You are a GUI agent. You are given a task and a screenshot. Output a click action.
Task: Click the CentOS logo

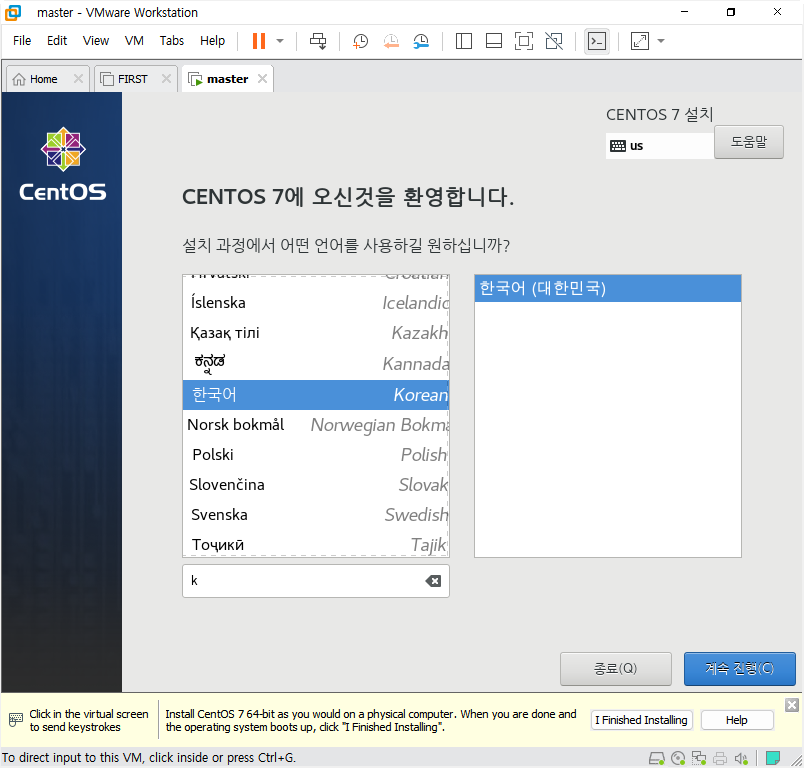pos(63,164)
